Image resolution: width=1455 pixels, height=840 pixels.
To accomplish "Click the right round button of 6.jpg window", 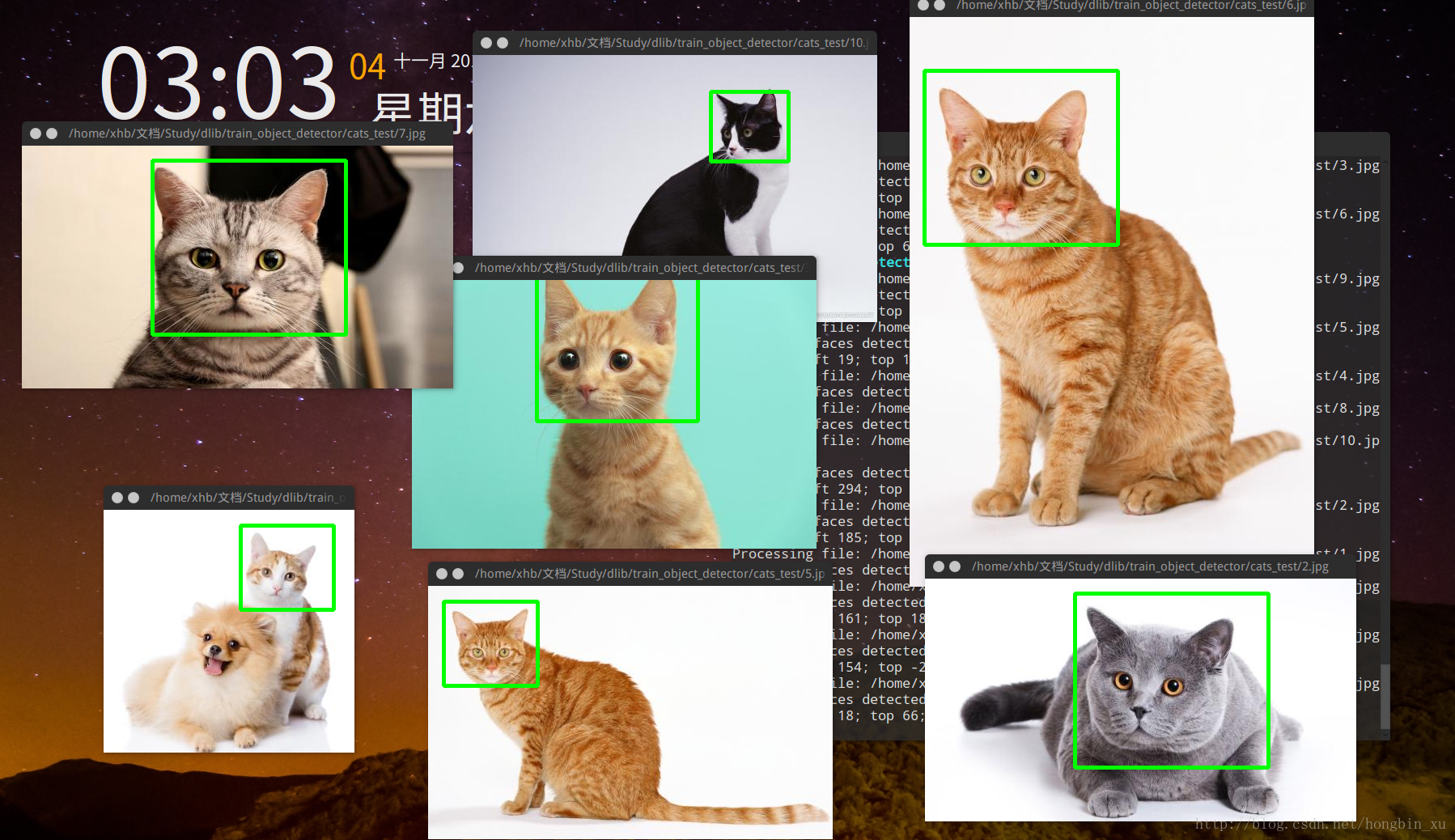I will pyautogui.click(x=940, y=5).
